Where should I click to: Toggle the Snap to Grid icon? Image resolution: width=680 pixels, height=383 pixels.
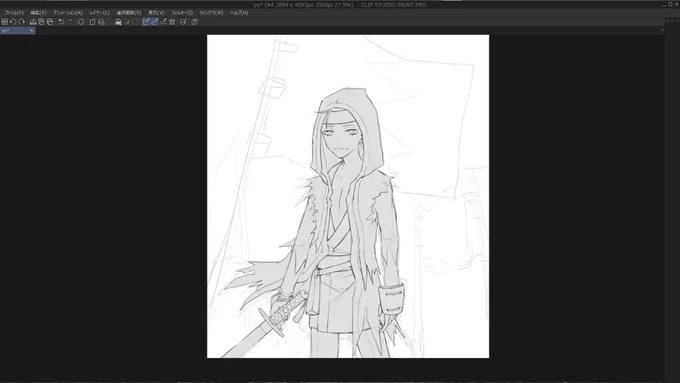pos(163,22)
